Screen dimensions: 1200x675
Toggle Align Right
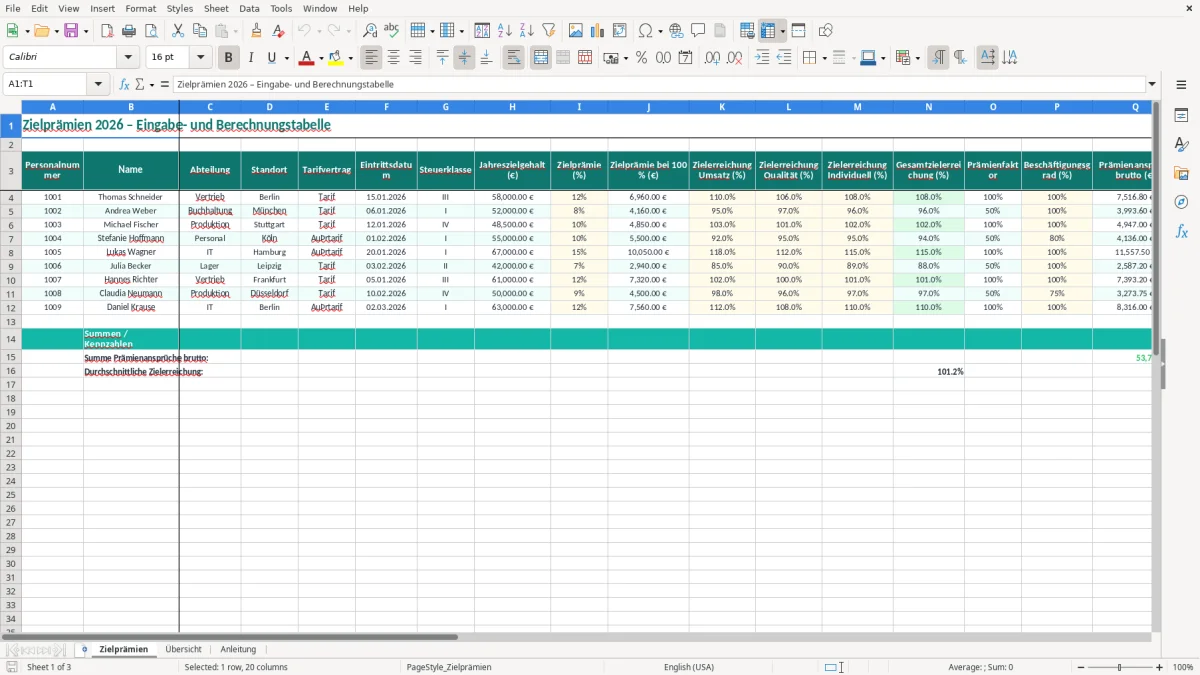pos(416,58)
